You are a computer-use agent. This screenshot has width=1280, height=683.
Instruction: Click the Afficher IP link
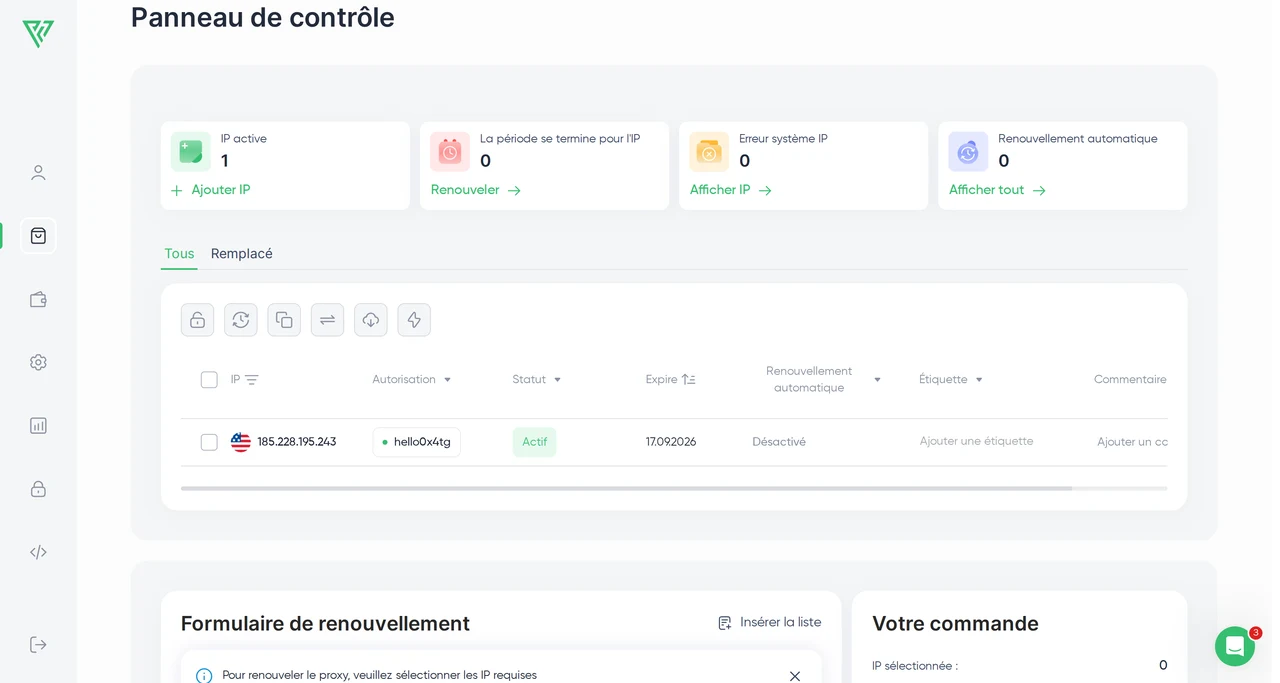click(x=731, y=190)
